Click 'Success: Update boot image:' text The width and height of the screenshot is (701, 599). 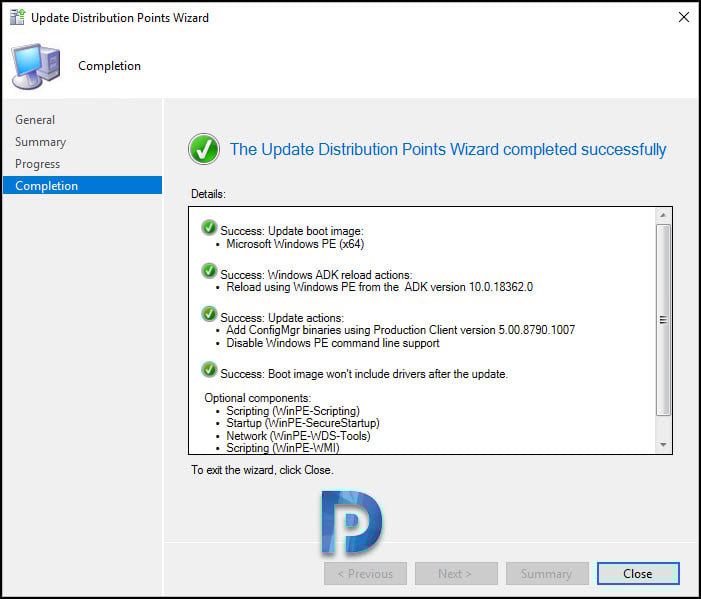click(x=292, y=231)
